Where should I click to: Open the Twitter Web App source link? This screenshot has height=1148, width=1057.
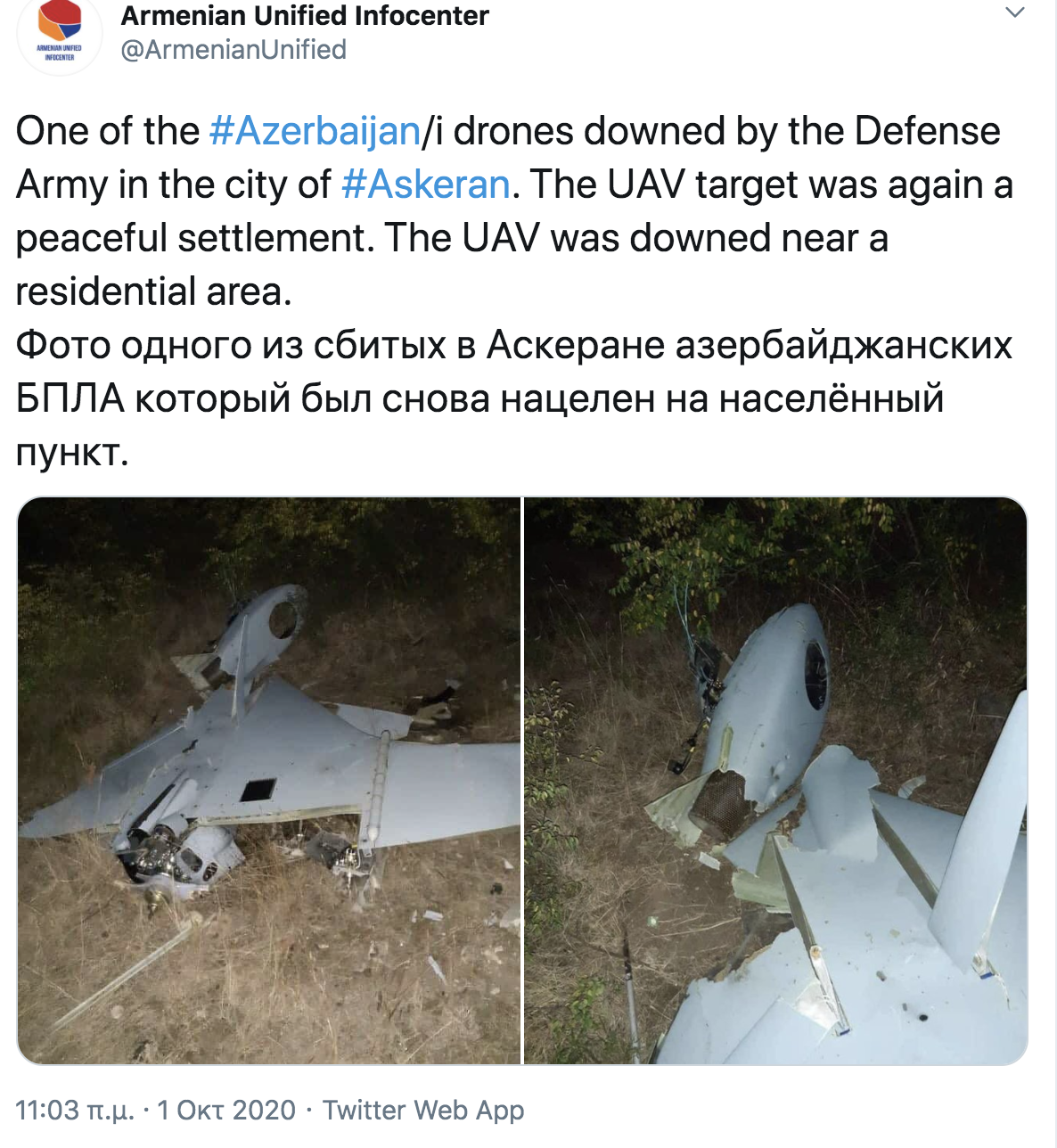pos(423,1111)
